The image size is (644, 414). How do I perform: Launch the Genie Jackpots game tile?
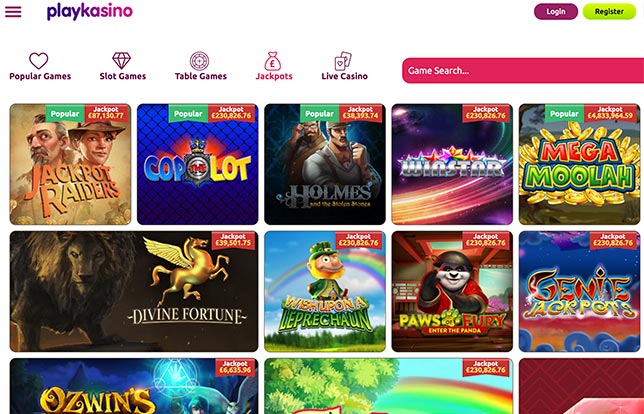[580, 292]
